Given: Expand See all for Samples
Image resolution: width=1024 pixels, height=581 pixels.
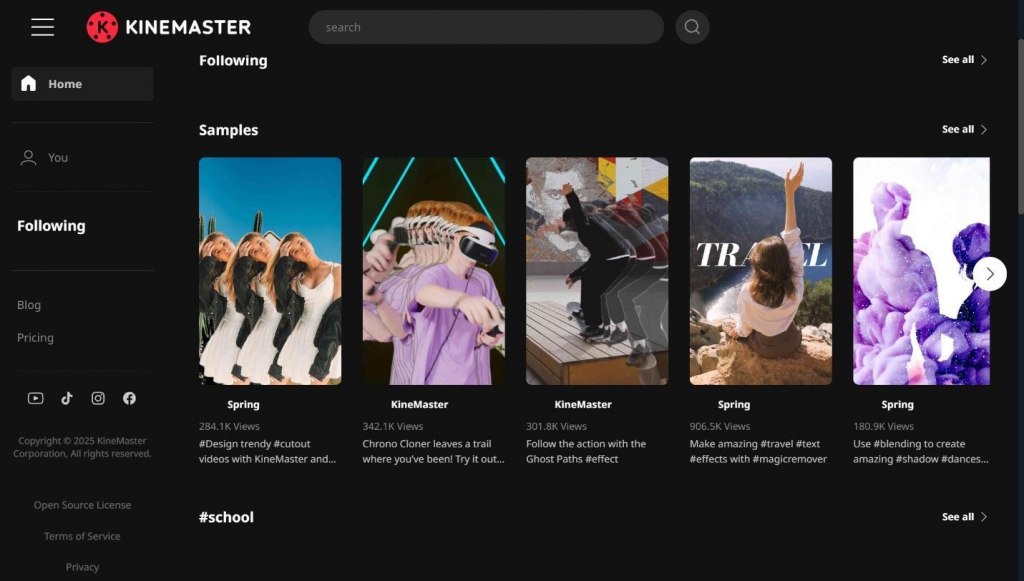Looking at the screenshot, I should (964, 130).
